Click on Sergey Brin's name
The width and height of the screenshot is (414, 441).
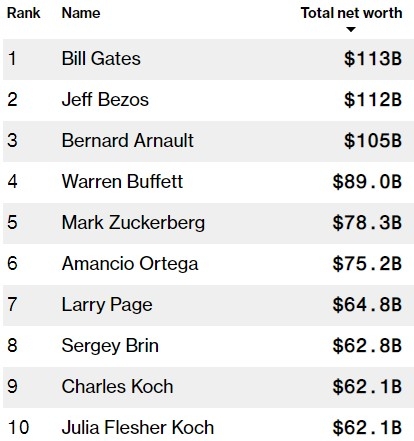click(x=110, y=346)
